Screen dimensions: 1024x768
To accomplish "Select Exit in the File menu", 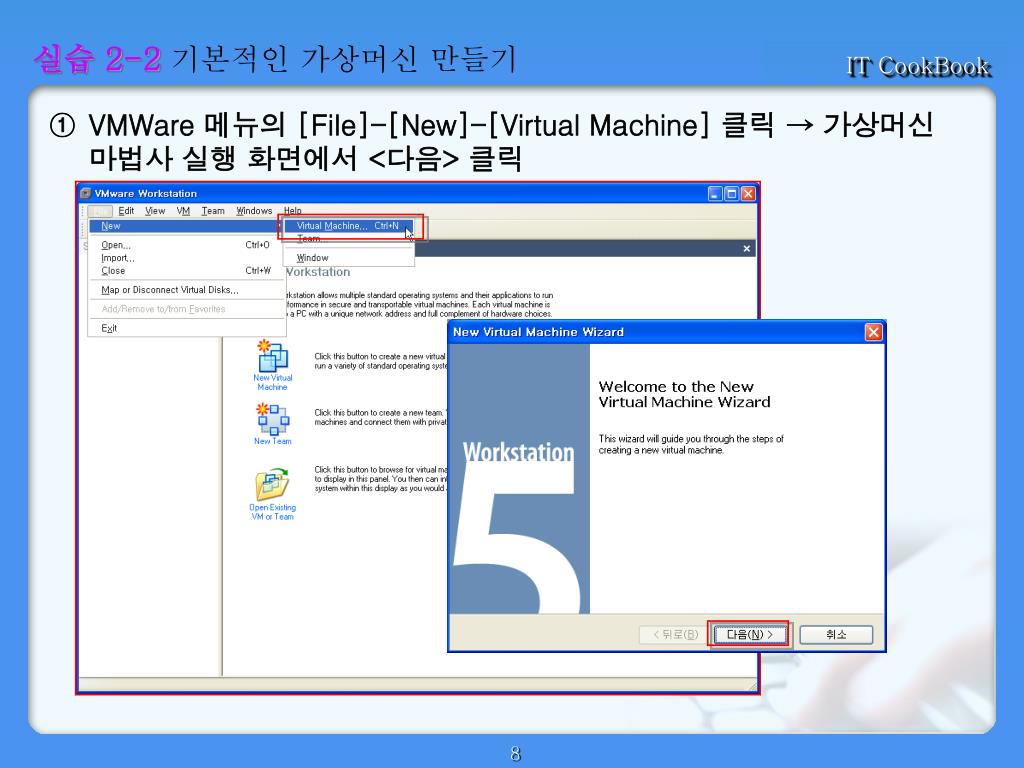I will 186,328.
